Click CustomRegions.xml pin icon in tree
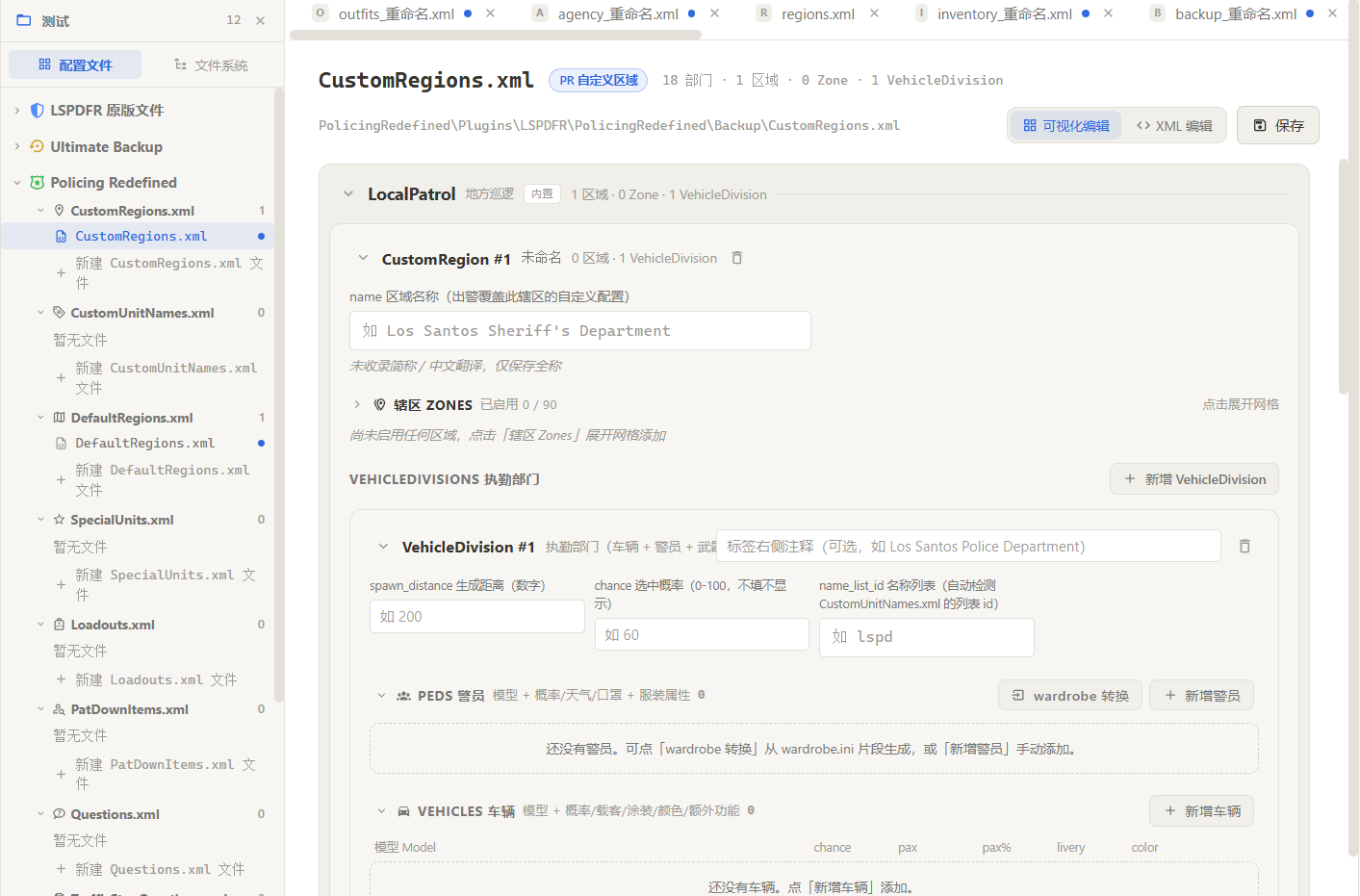Screen dimensions: 1360x896 [x=59, y=211]
